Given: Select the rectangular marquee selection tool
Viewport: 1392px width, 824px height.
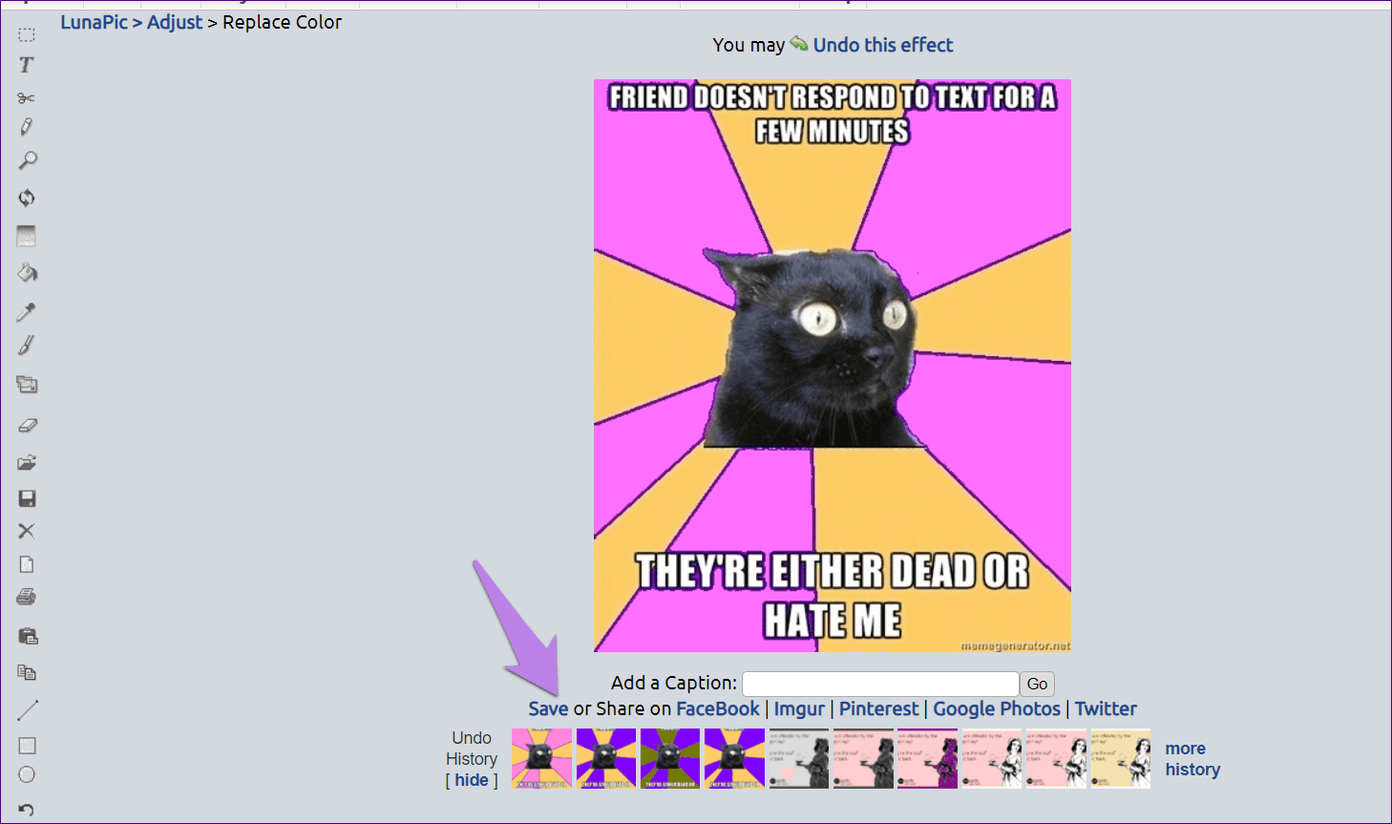Looking at the screenshot, I should point(27,35).
